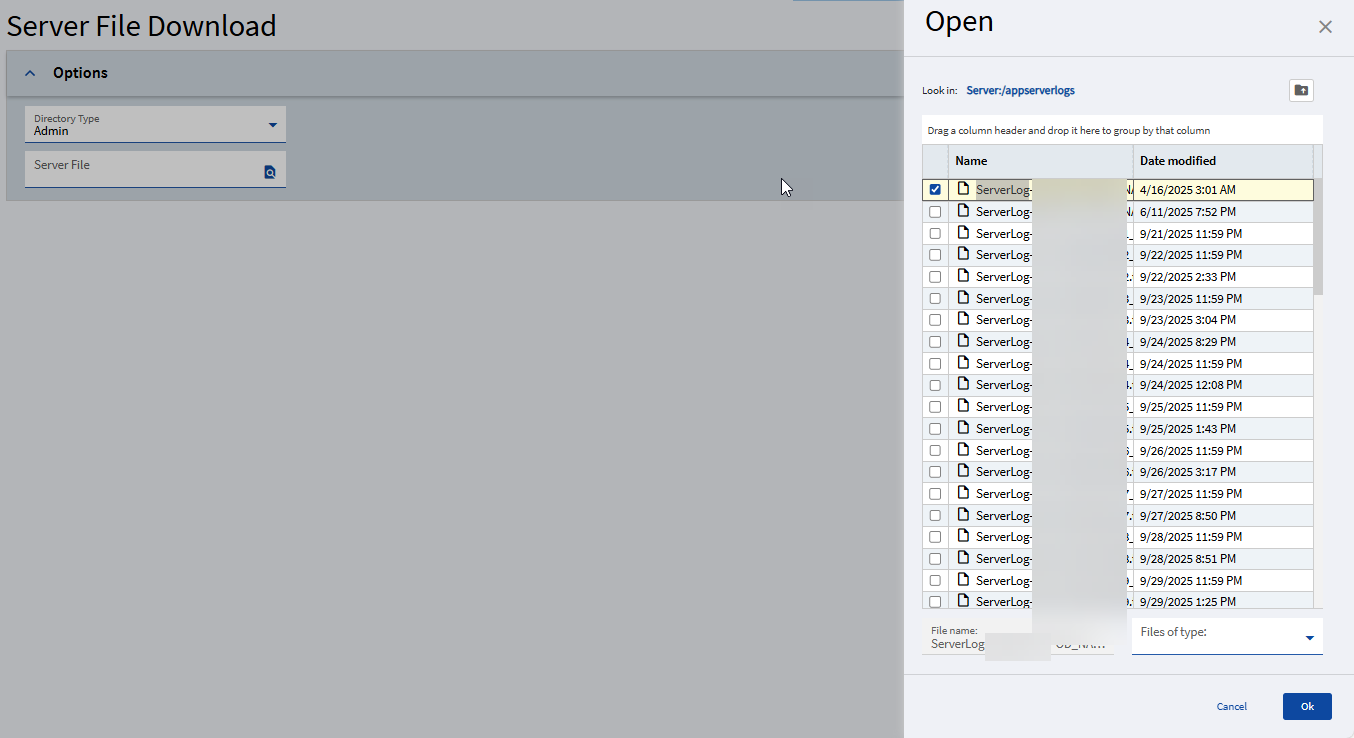This screenshot has height=738, width=1354.
Task: Tick the checkbox for 9/28/2025 11:59 PM log
Action: [x=935, y=537]
